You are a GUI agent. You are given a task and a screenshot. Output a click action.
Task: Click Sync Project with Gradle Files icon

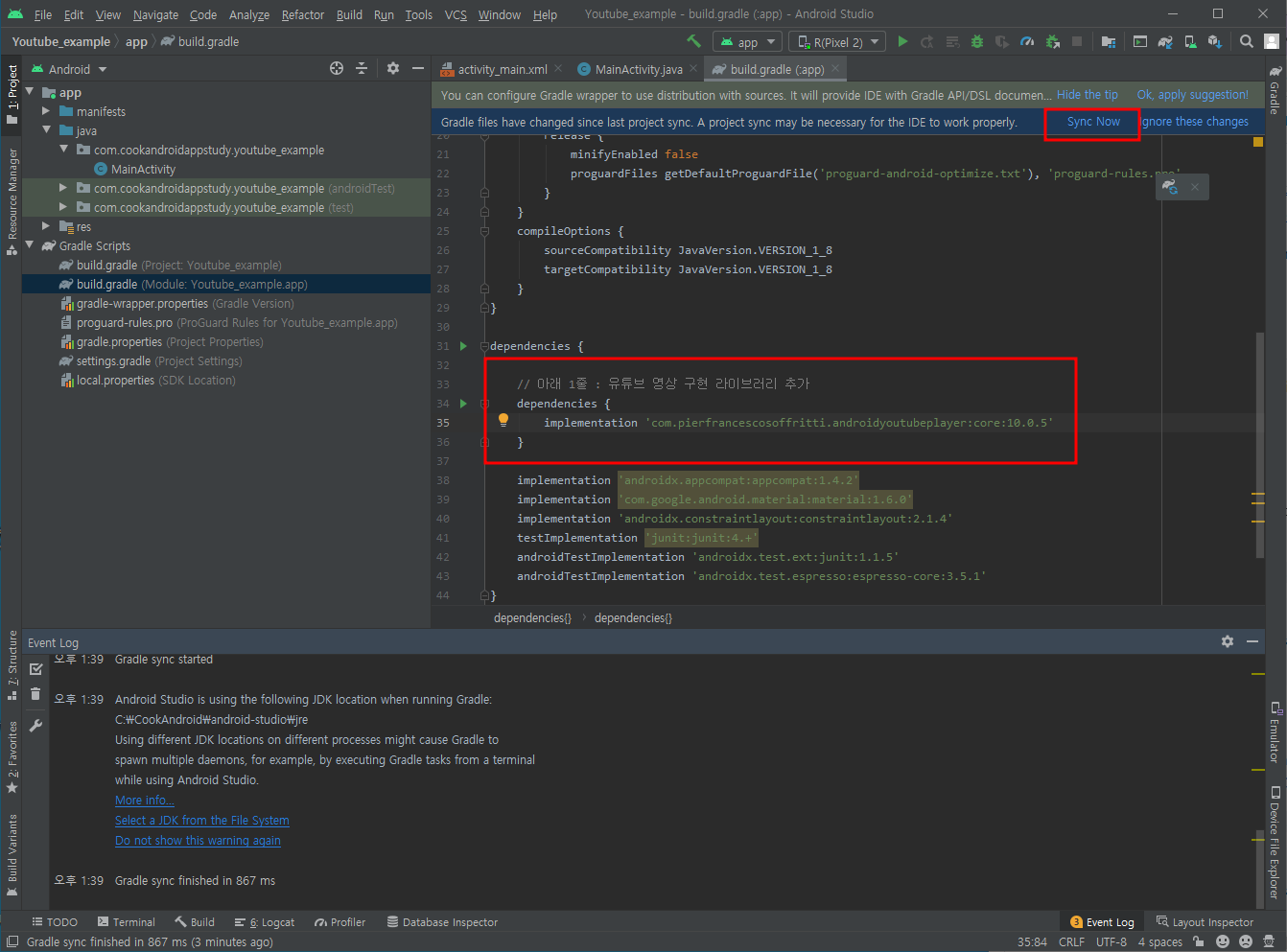(1165, 41)
